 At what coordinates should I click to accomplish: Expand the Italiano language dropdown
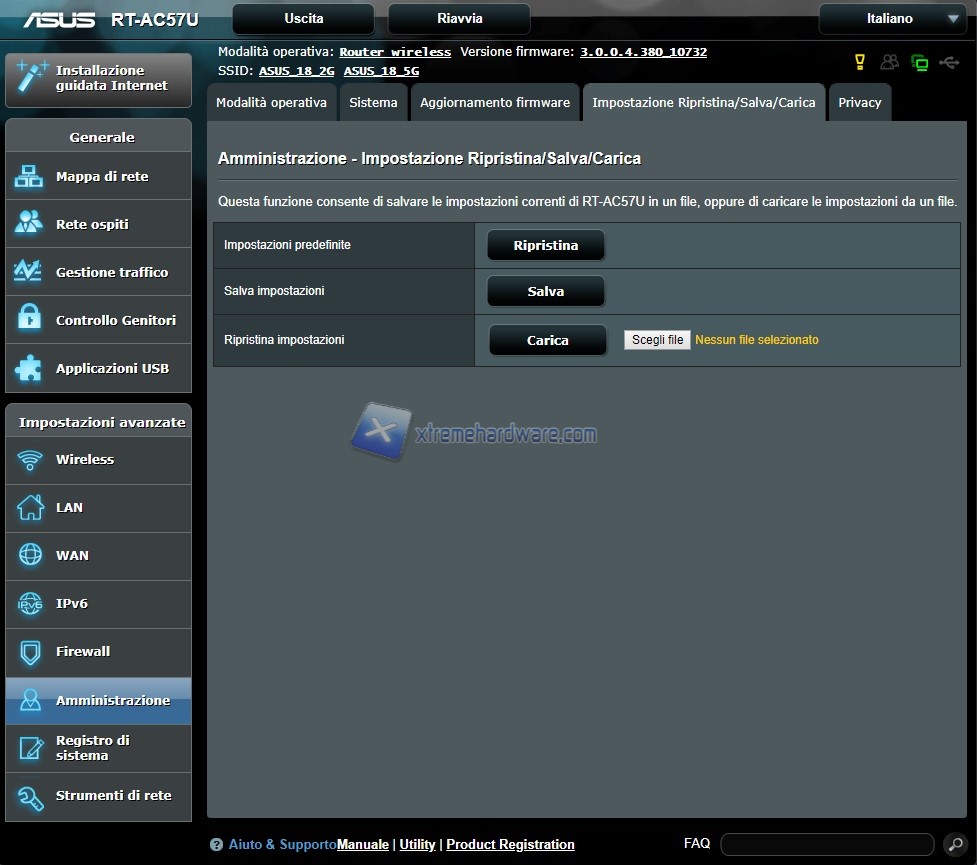pyautogui.click(x=891, y=19)
